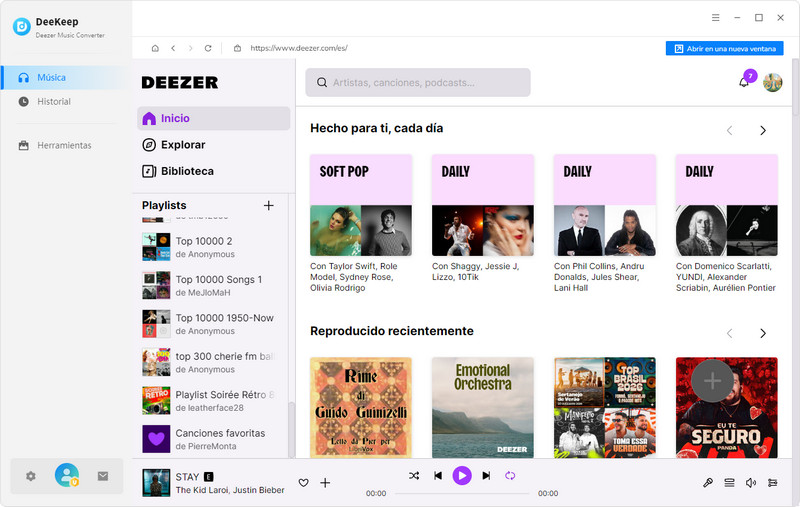Click the DeeKeep logo icon
The width and height of the screenshot is (800, 507).
(x=21, y=27)
